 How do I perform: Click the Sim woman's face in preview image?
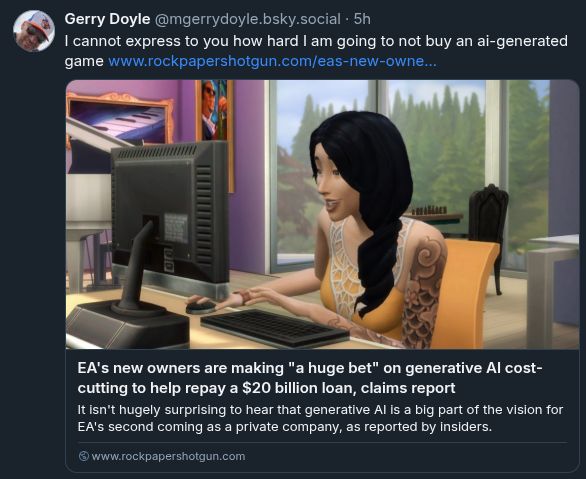332,185
